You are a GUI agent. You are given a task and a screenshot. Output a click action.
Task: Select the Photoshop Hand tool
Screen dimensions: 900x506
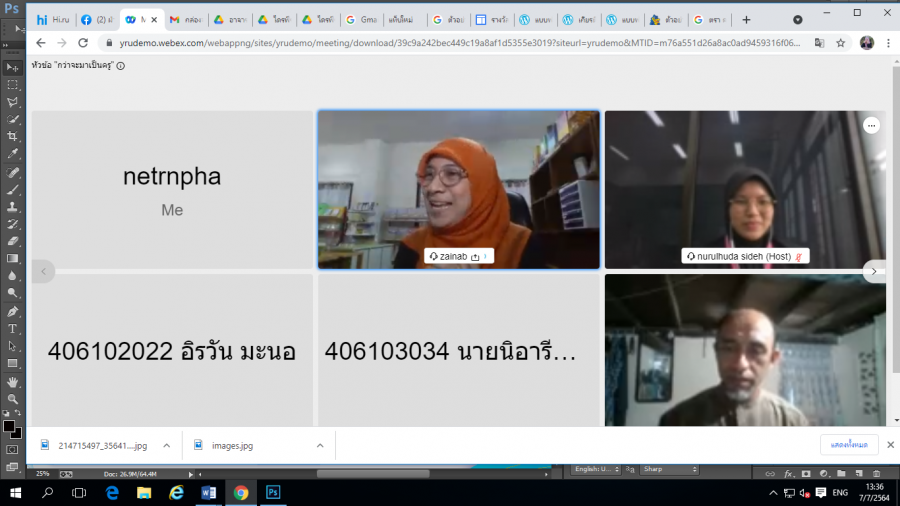coord(13,381)
